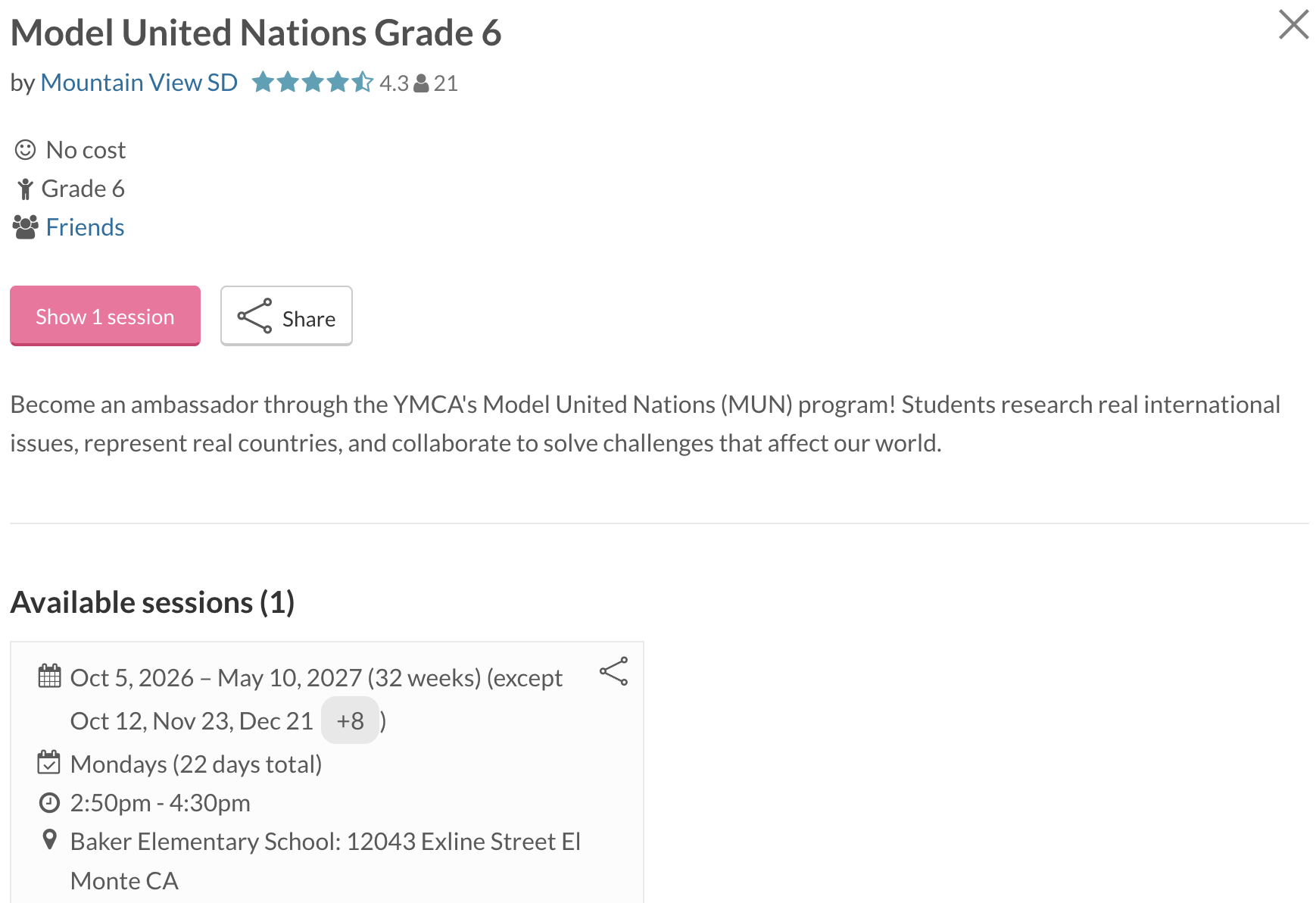The height and width of the screenshot is (903, 1316).
Task: Click the location pin icon
Action: tap(49, 839)
